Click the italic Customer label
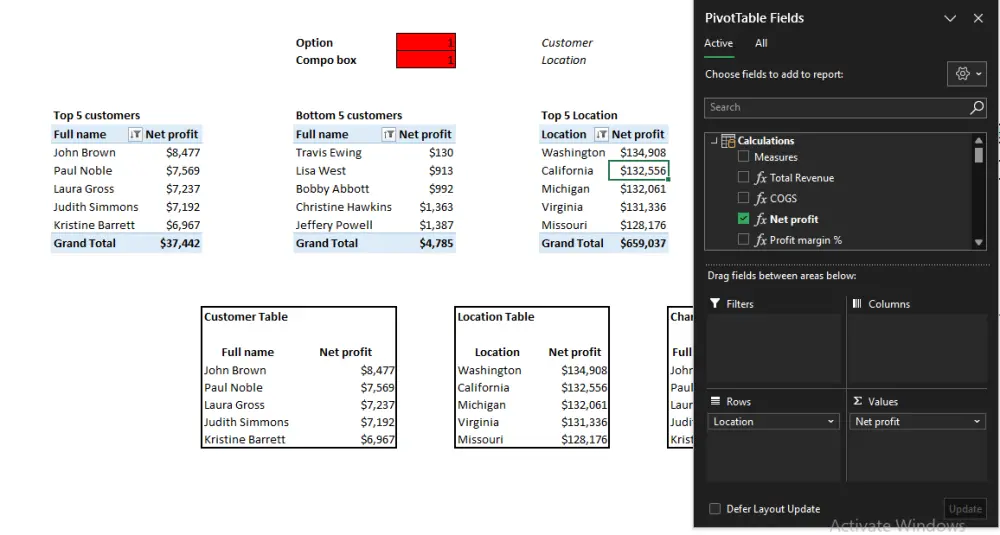 566,43
